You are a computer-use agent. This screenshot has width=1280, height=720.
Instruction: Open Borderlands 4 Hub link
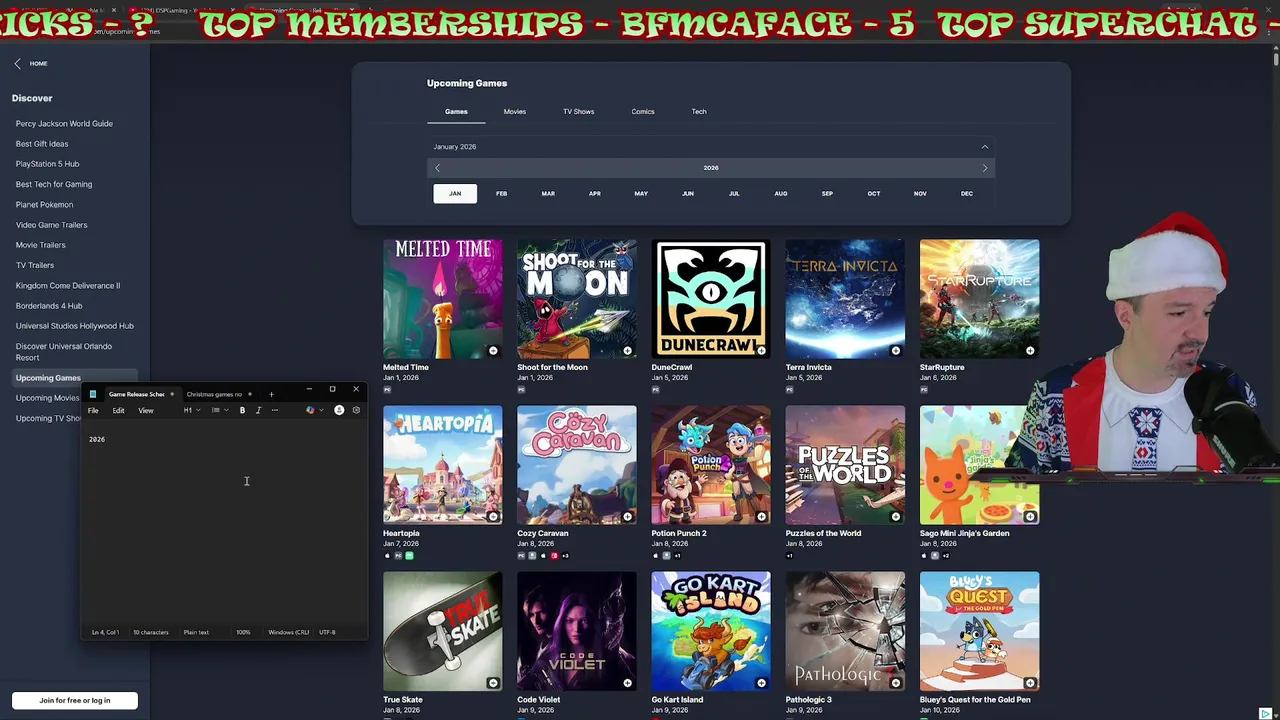point(49,305)
